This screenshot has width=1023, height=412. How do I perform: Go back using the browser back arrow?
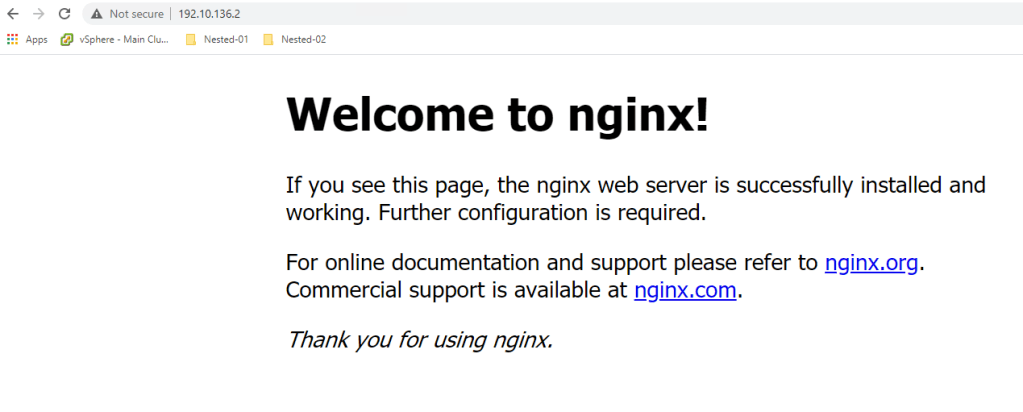pos(12,14)
